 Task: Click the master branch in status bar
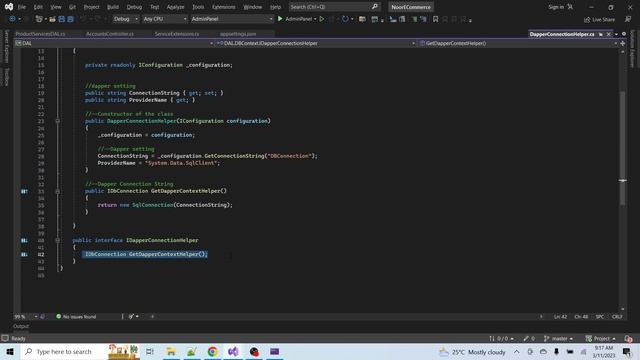[x=558, y=338]
